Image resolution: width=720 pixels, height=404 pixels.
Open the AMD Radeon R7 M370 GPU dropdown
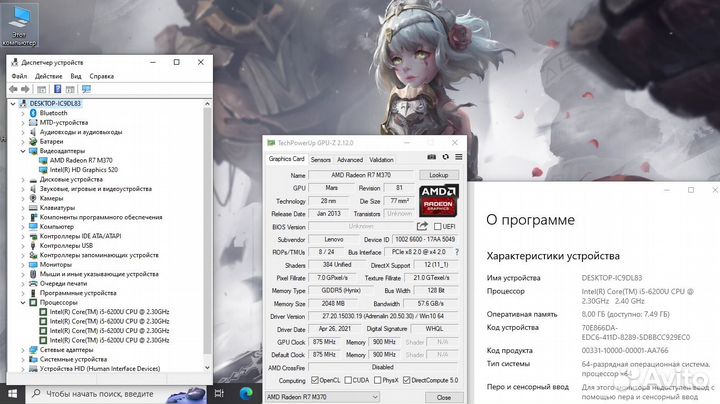322,397
